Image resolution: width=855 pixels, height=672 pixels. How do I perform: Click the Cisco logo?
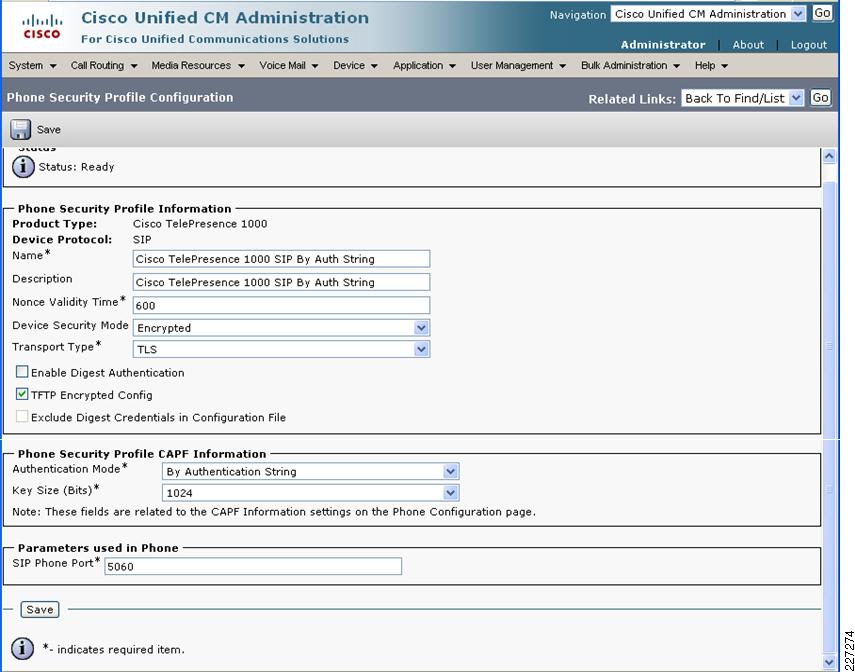[x=42, y=27]
